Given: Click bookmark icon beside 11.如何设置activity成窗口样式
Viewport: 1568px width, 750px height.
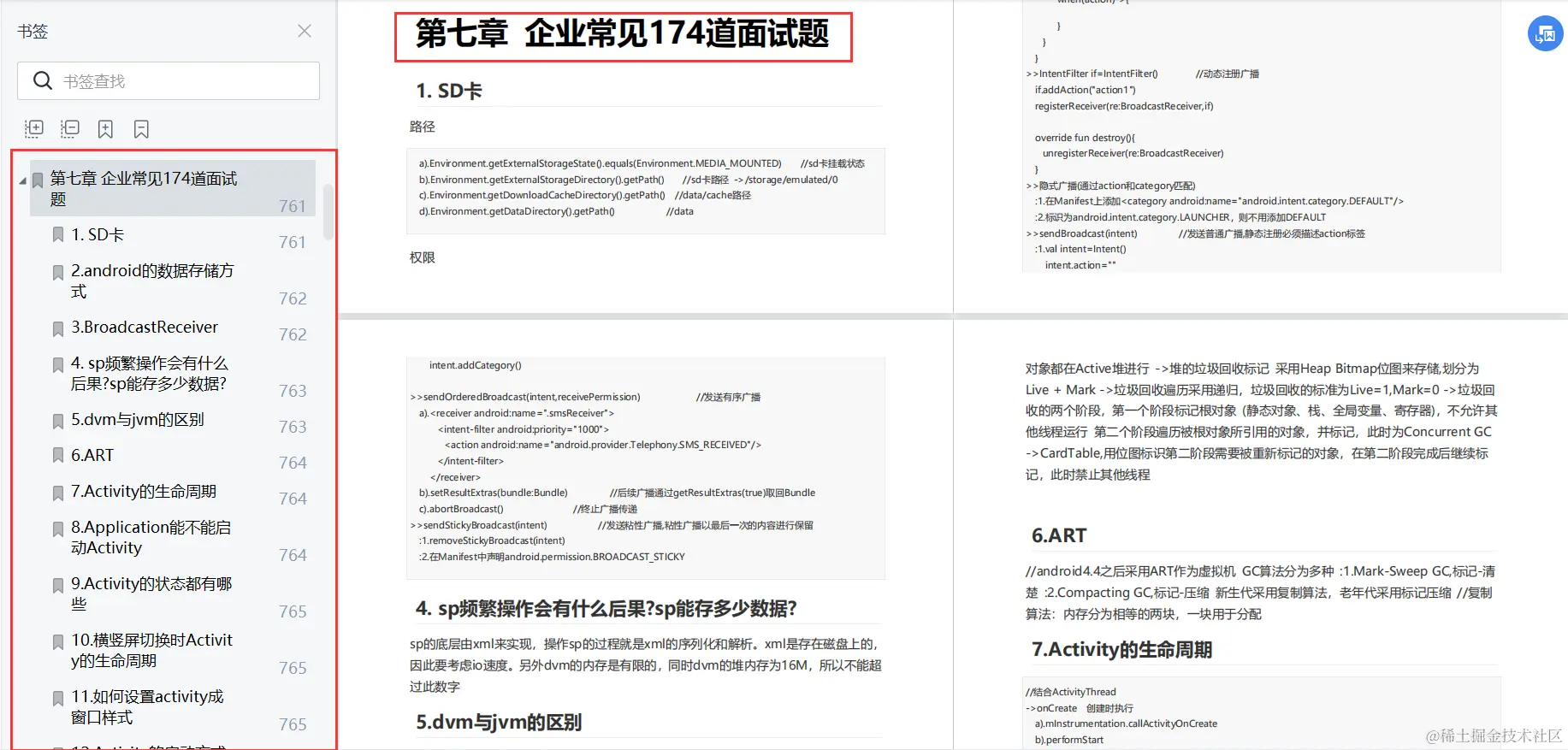Looking at the screenshot, I should (x=58, y=698).
